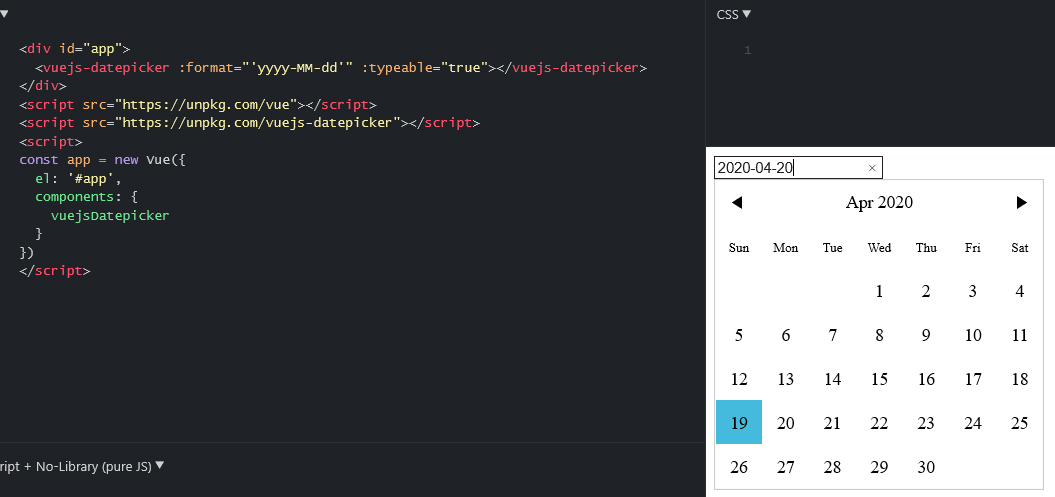Select day 20 in the calendar
Screen dimensions: 1055x497
coord(786,422)
